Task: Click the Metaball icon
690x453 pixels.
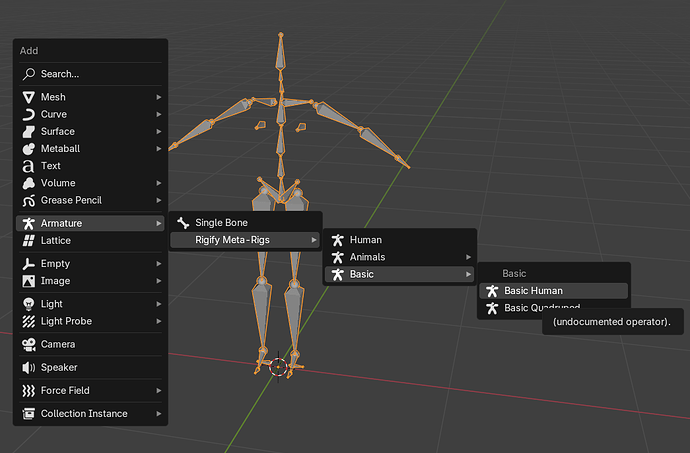Action: click(x=29, y=148)
